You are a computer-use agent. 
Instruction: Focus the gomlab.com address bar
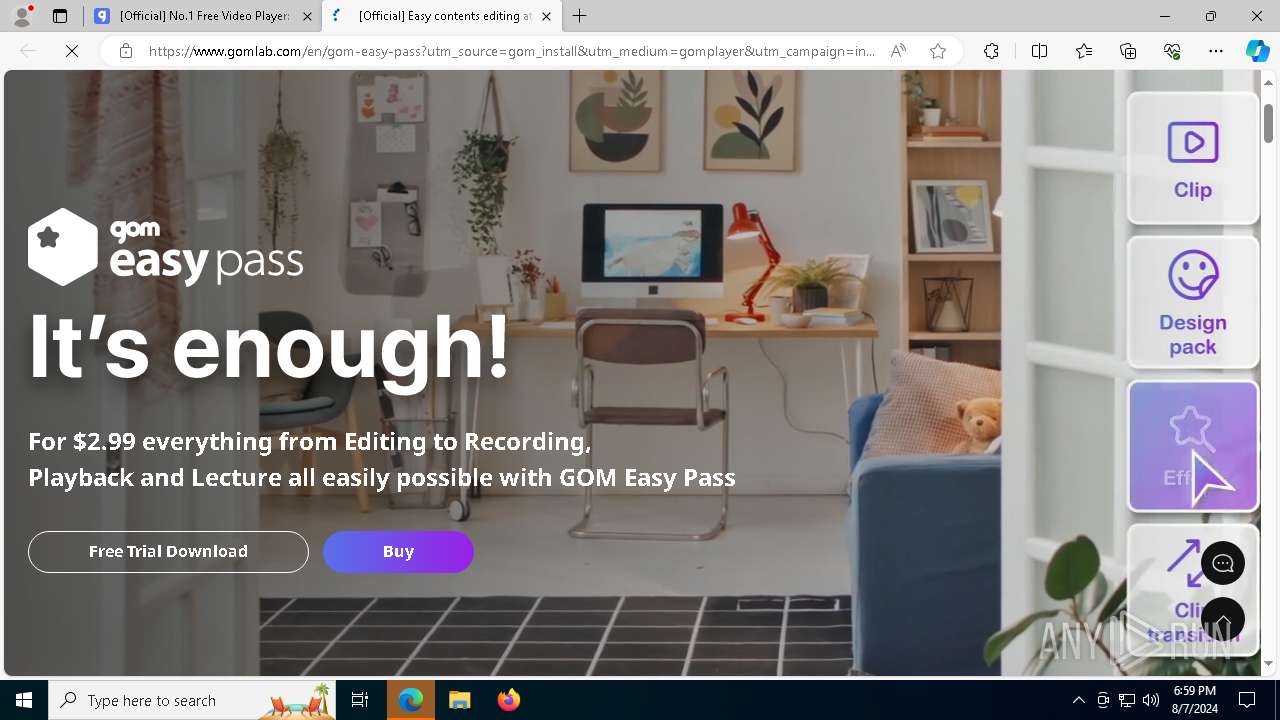click(x=511, y=51)
